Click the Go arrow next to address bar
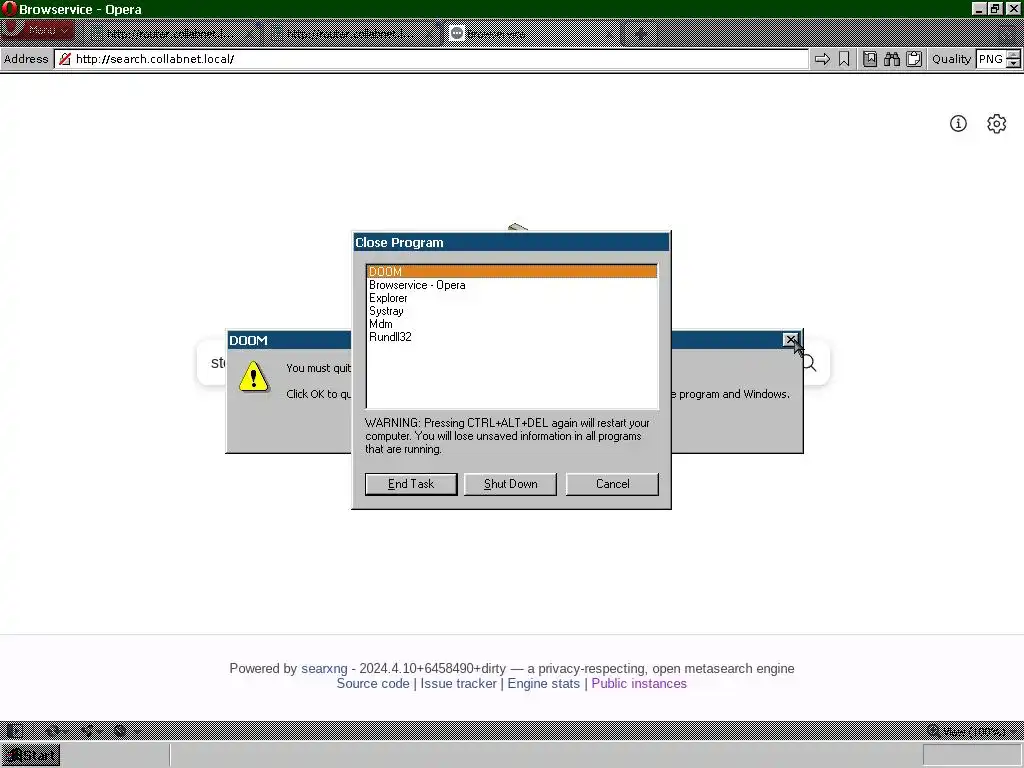The image size is (1024, 768). [x=822, y=59]
